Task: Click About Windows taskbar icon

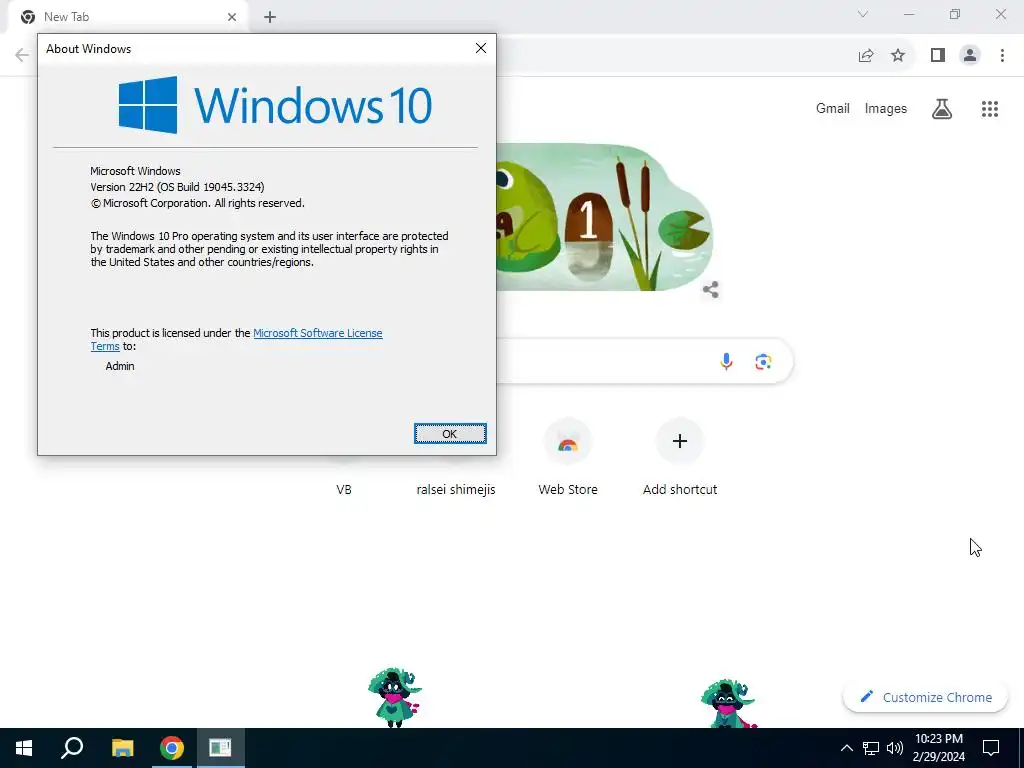Action: coord(221,748)
